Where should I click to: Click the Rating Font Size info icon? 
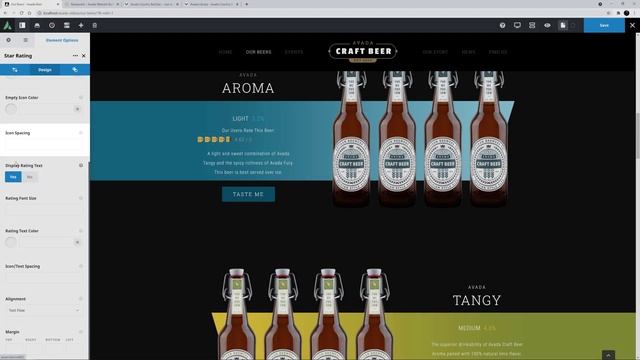(81, 198)
